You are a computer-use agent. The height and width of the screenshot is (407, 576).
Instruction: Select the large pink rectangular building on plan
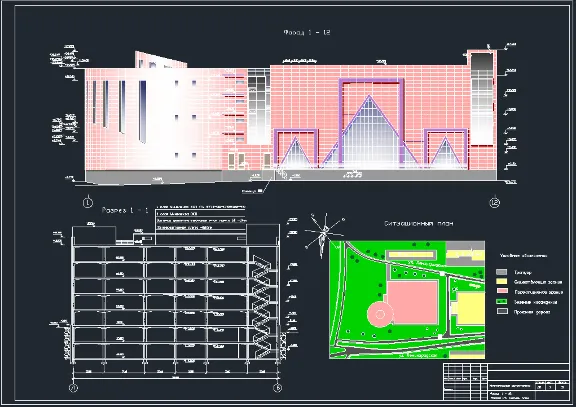point(413,302)
